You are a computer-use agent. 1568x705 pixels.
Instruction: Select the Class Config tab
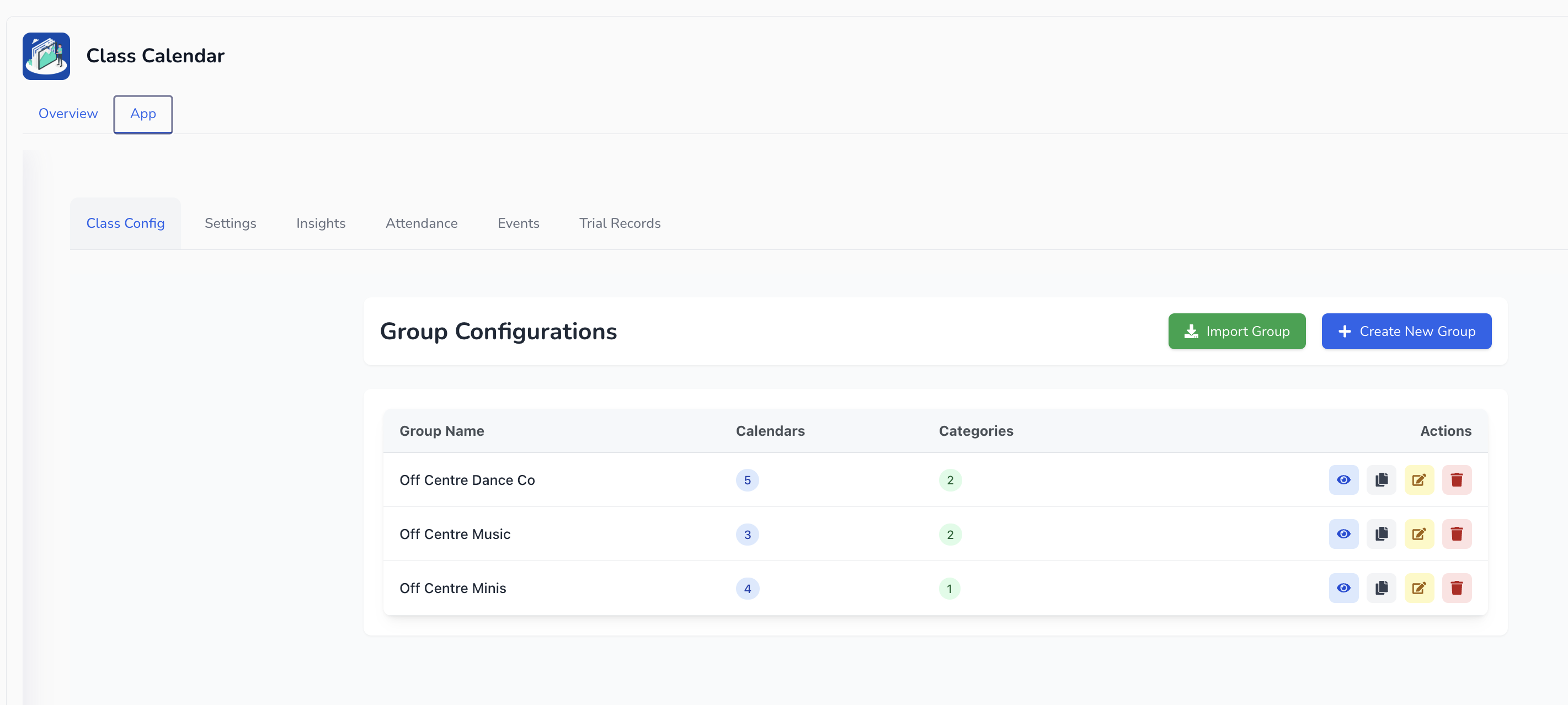[x=125, y=223]
